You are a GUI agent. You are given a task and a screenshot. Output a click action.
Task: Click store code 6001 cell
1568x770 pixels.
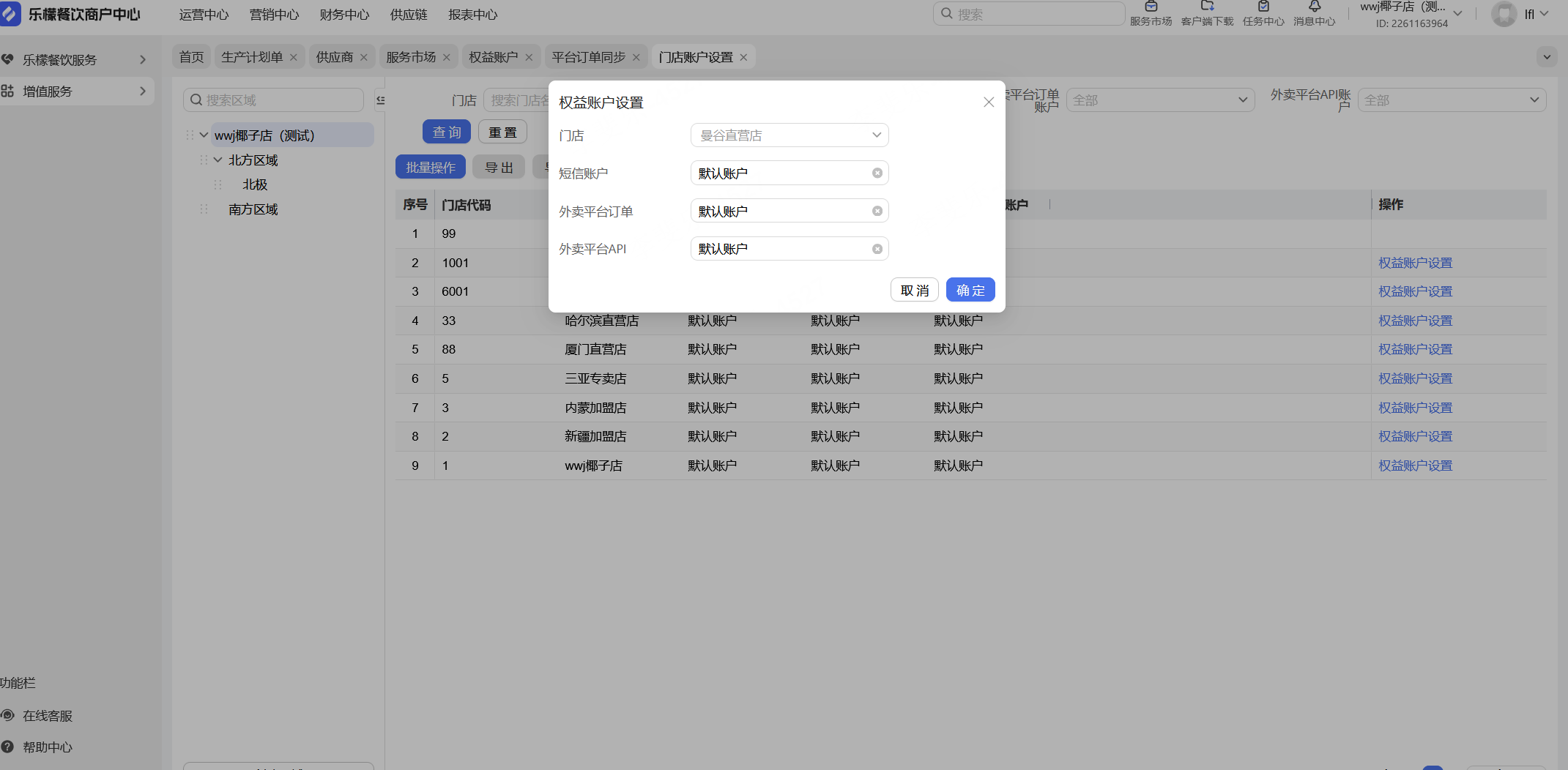[455, 291]
